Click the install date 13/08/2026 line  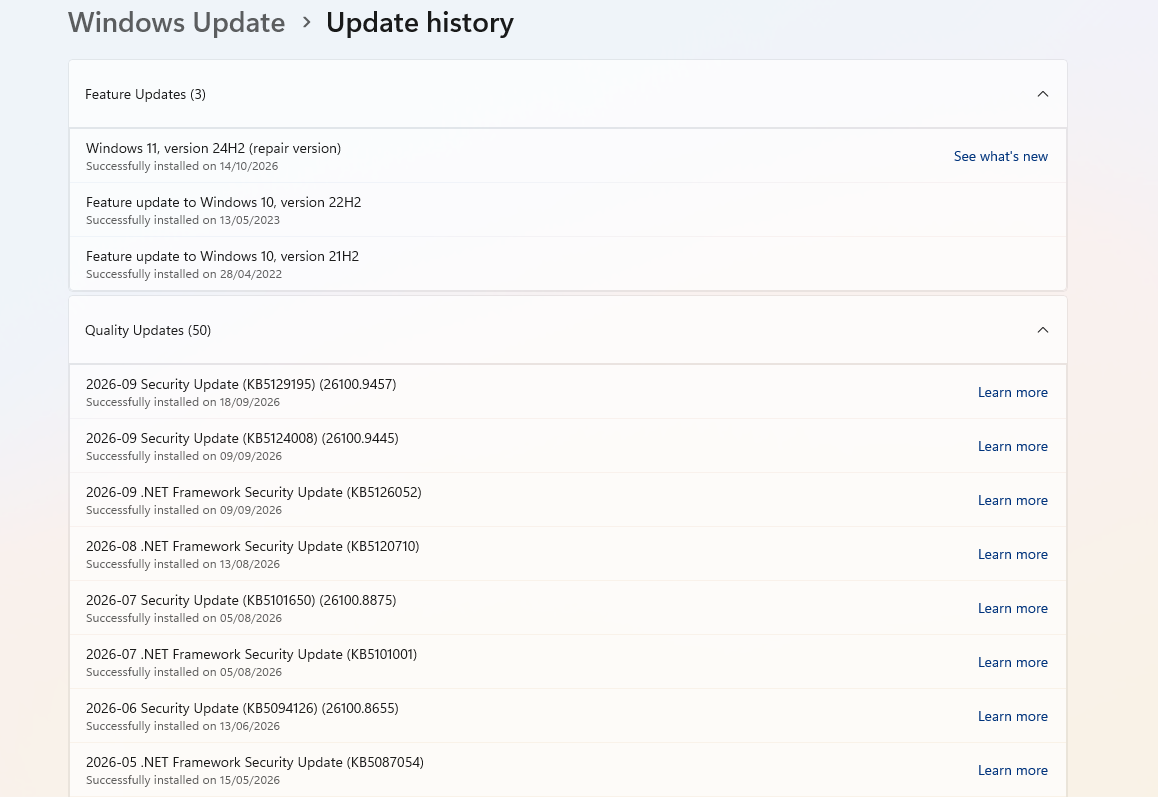(182, 564)
